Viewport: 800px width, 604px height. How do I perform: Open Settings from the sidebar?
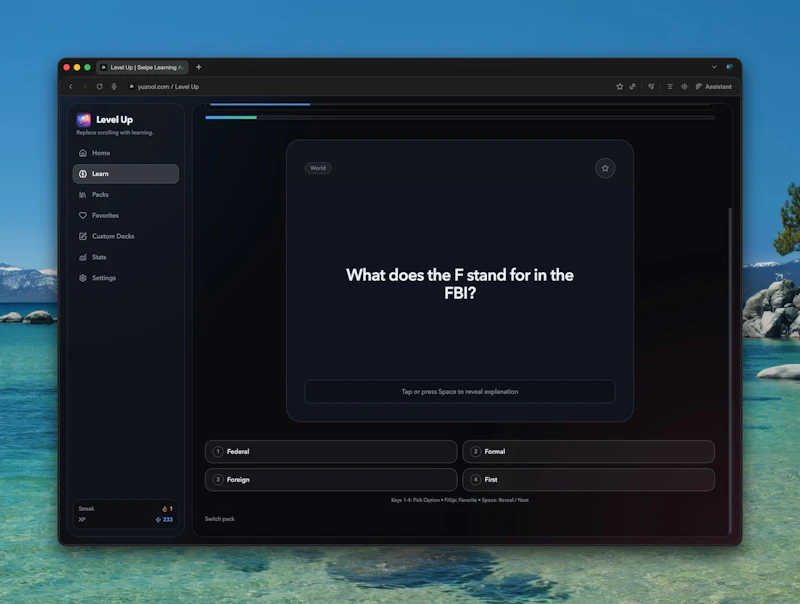click(x=126, y=278)
